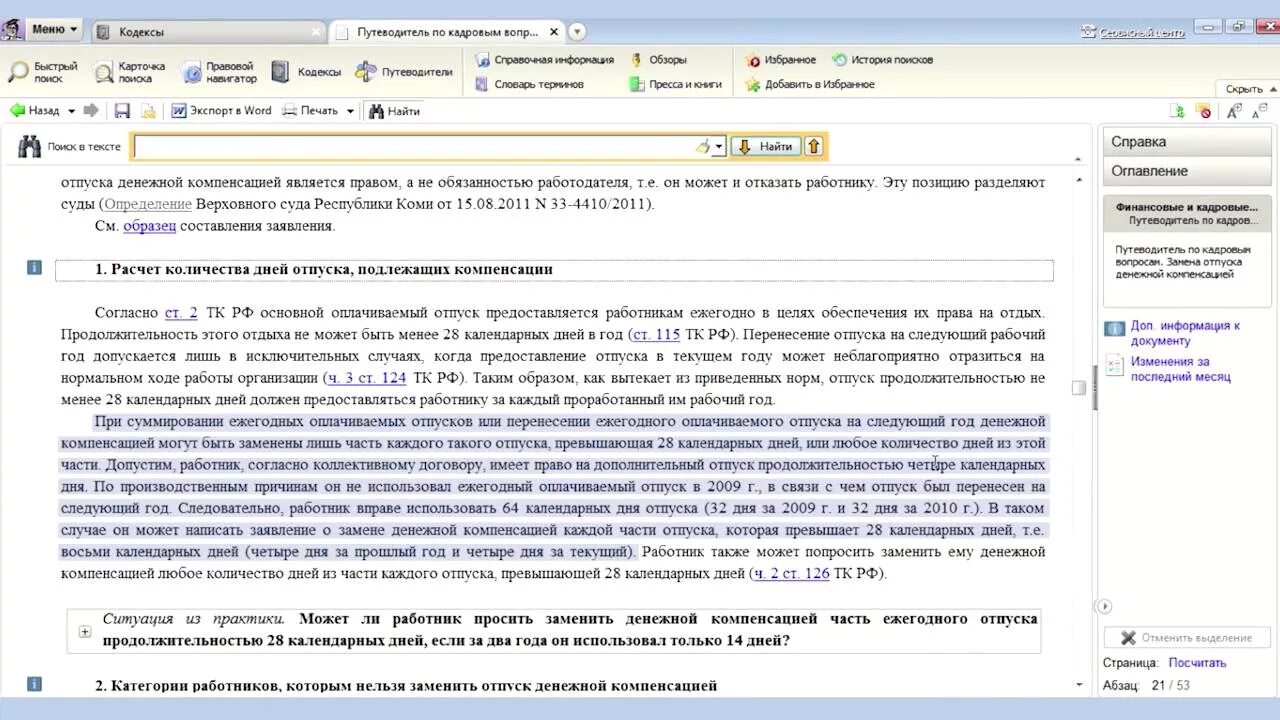Open Доп. информация к документу
The image size is (1280, 720).
[1185, 333]
